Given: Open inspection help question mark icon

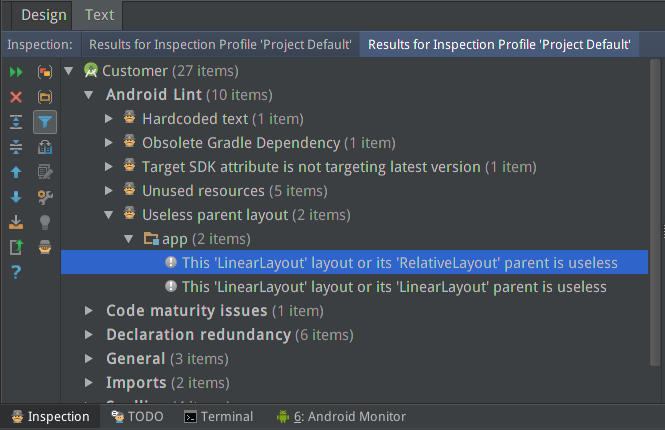Looking at the screenshot, I should [x=16, y=272].
